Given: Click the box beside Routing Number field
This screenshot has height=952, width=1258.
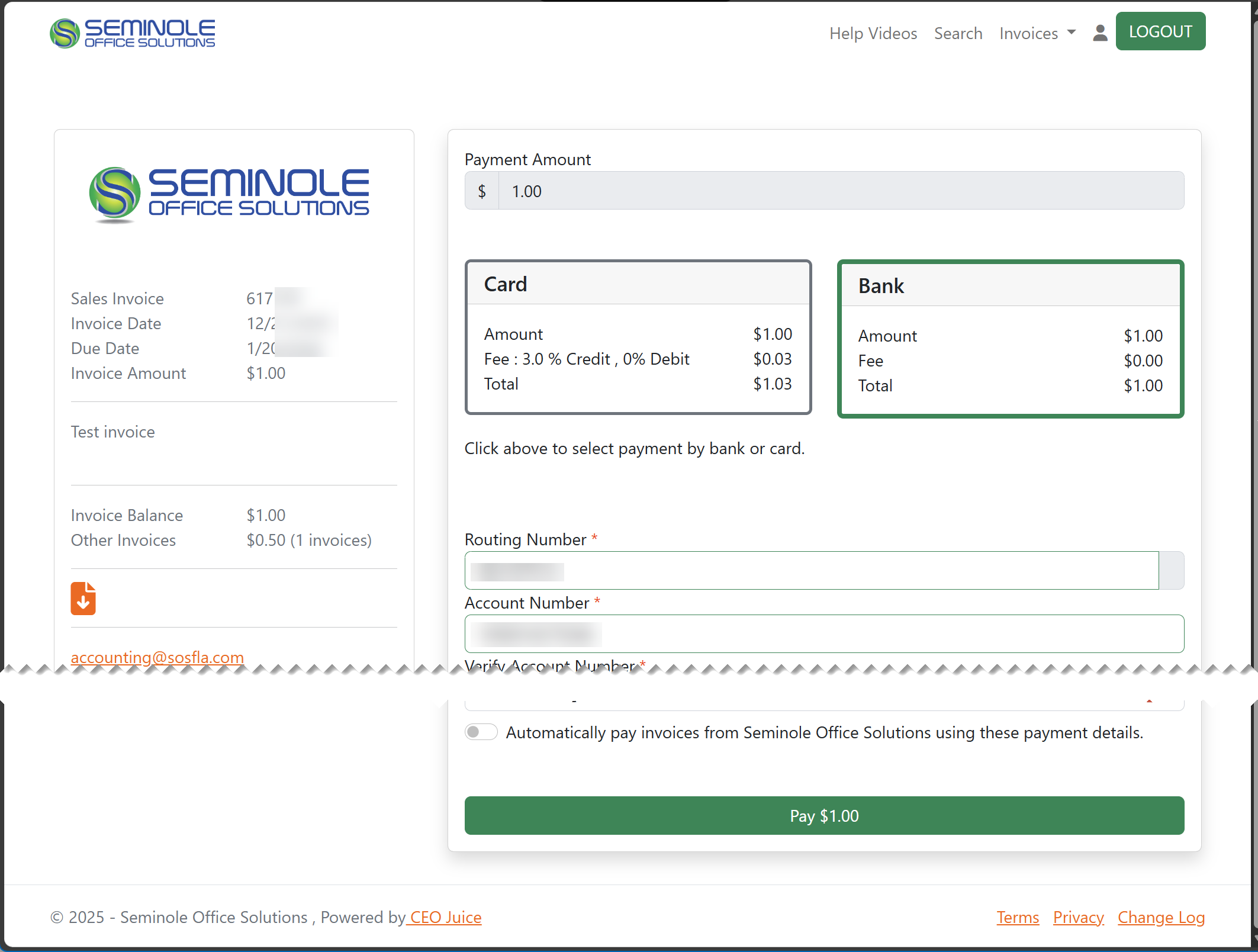Looking at the screenshot, I should coord(1171,571).
